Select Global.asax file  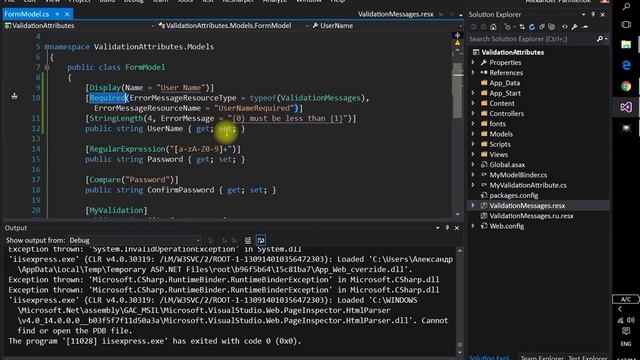click(507, 164)
